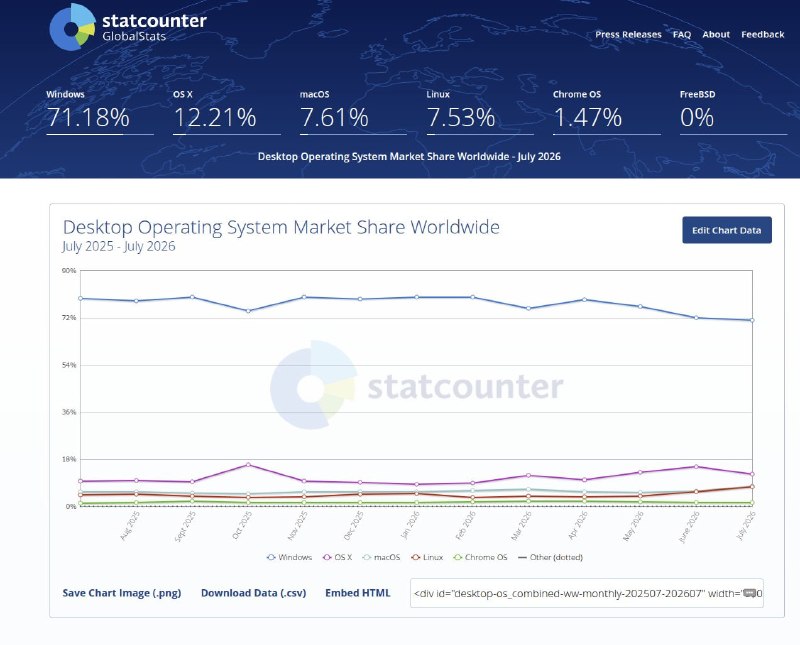Toggle the Chrome OS series in the legend
Image resolution: width=800 pixels, height=645 pixels.
tap(481, 557)
